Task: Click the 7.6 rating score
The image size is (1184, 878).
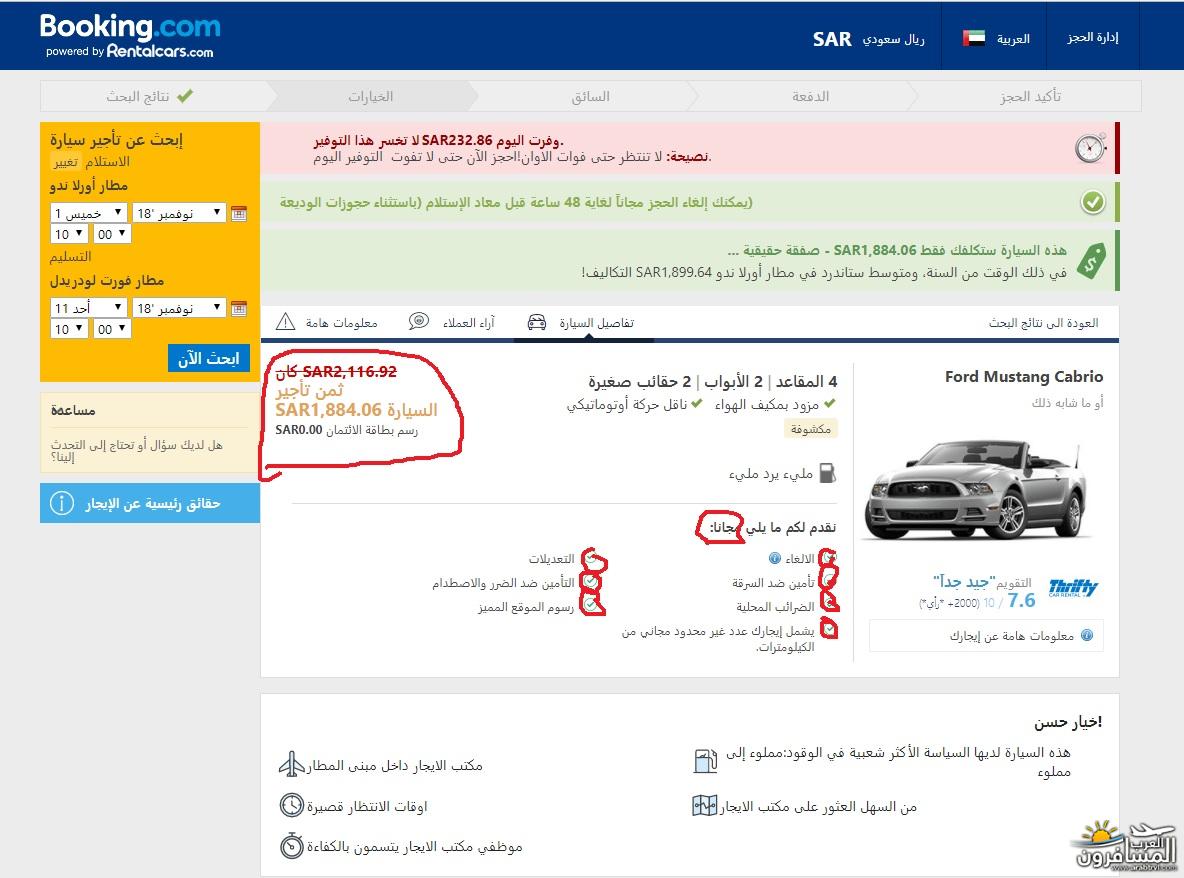Action: (x=1022, y=601)
